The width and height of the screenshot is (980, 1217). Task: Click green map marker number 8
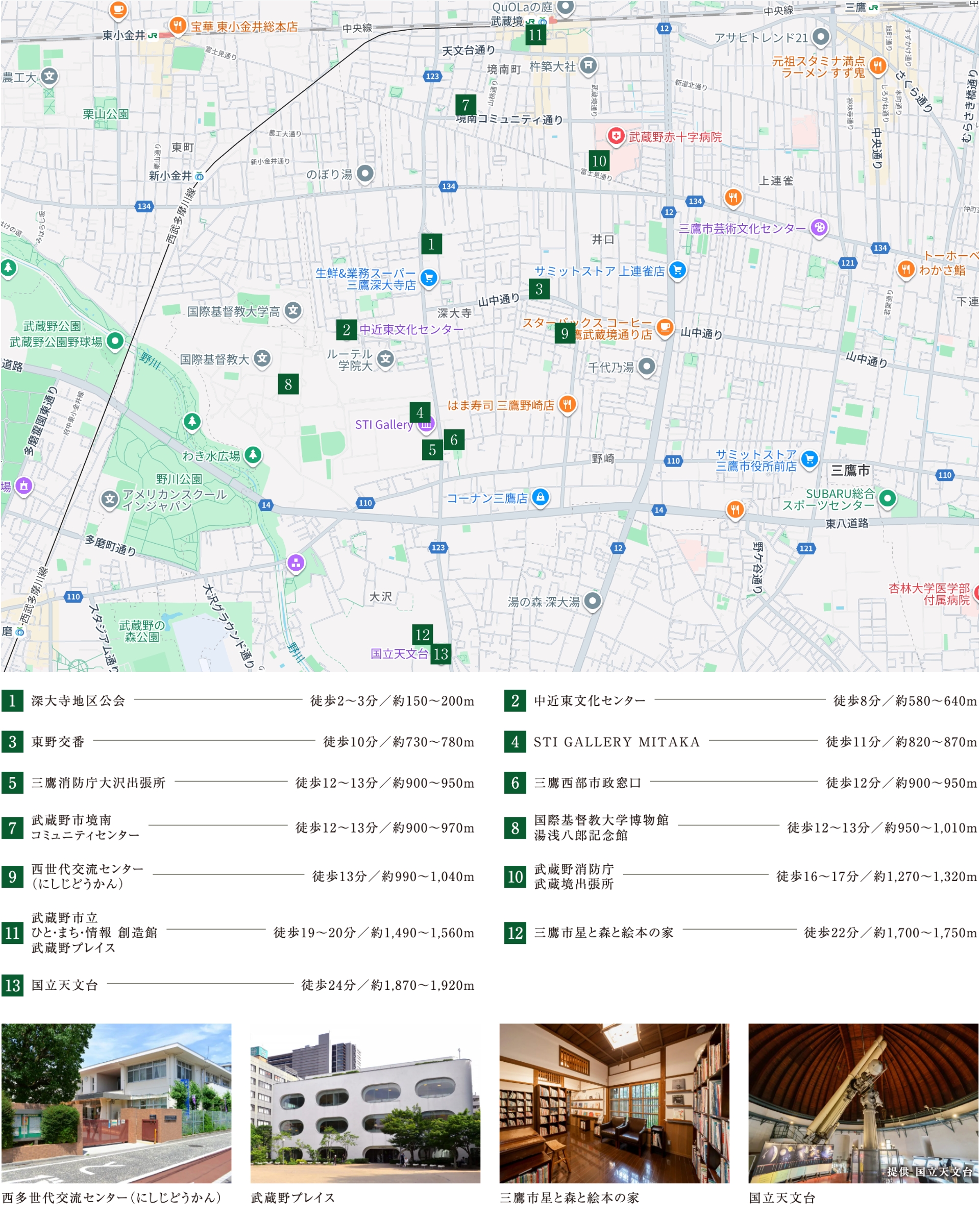[x=288, y=384]
